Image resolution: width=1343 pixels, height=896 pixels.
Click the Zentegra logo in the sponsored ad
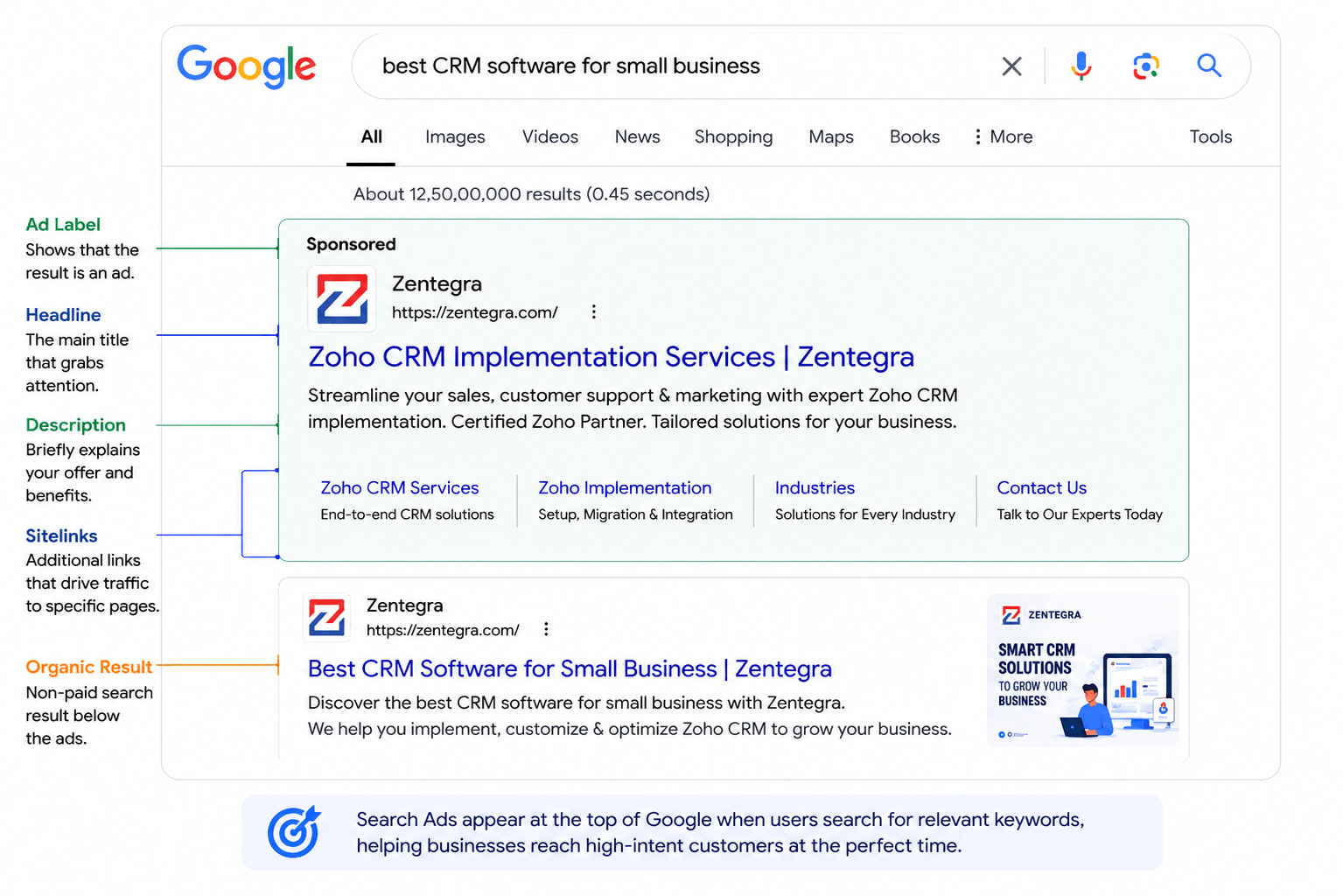342,298
